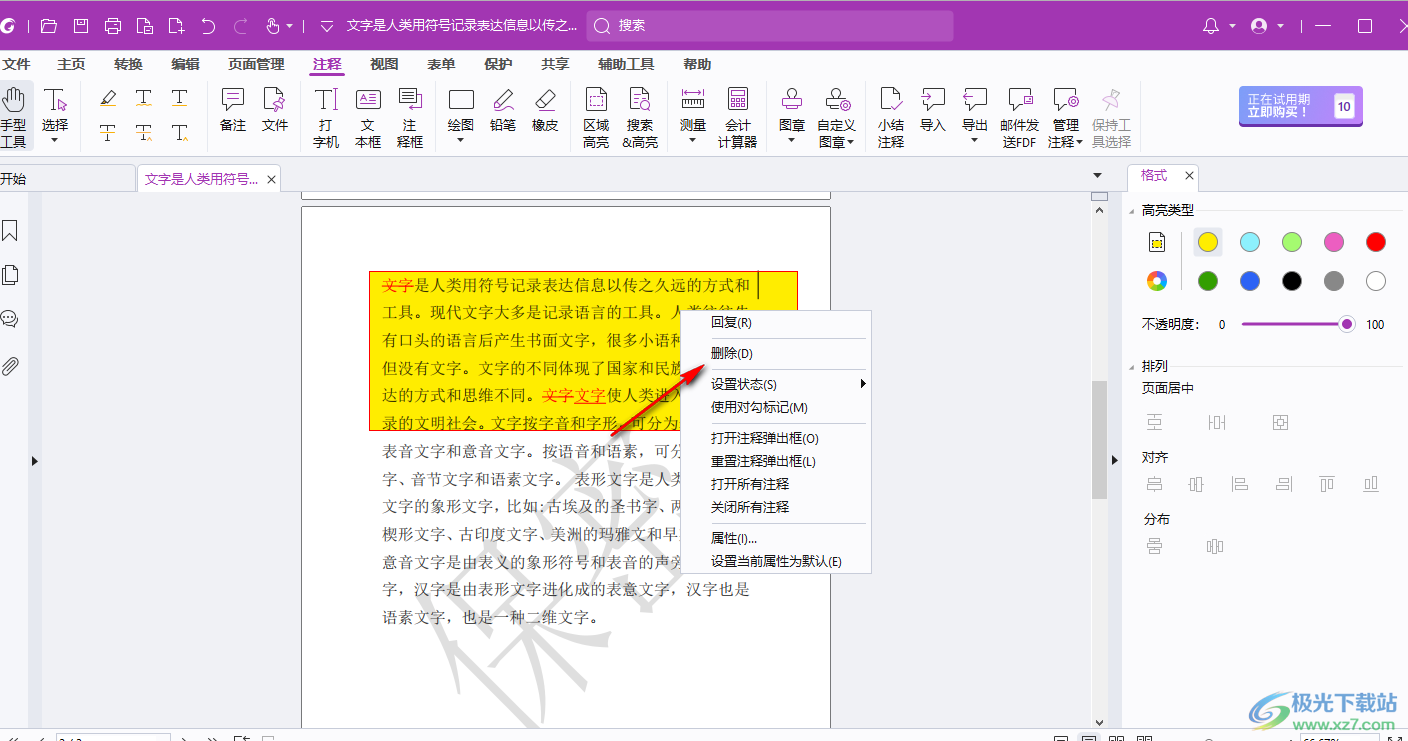Click the search (搜索) input field
The image size is (1408, 741).
768,26
